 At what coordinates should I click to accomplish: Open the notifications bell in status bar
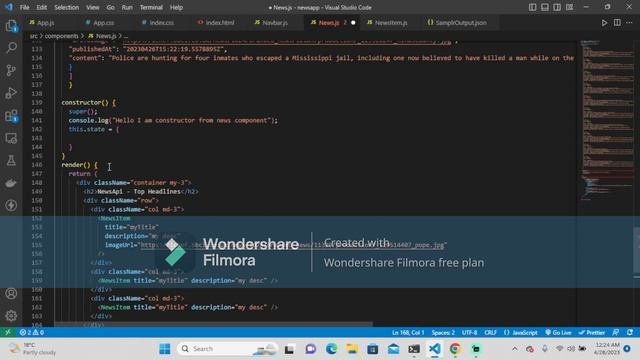pos(630,332)
